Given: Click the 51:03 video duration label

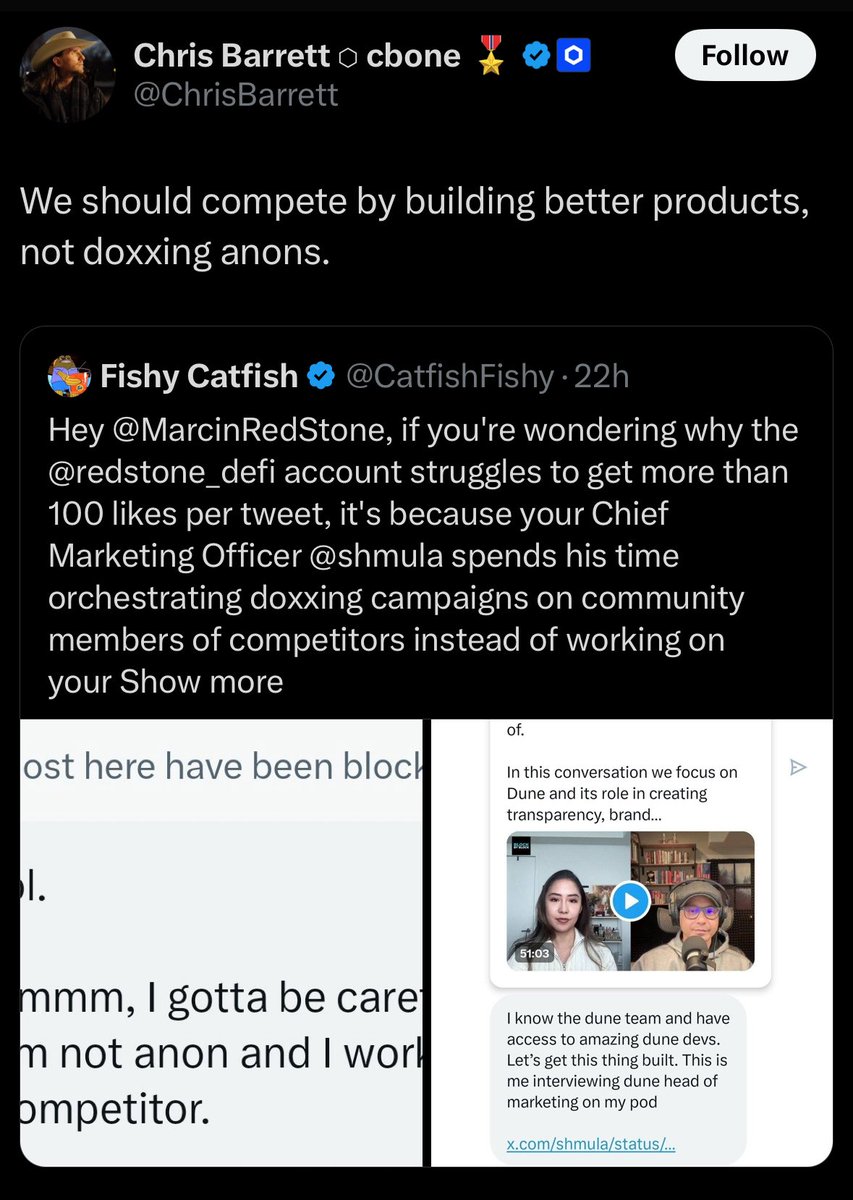Looking at the screenshot, I should coord(535,954).
